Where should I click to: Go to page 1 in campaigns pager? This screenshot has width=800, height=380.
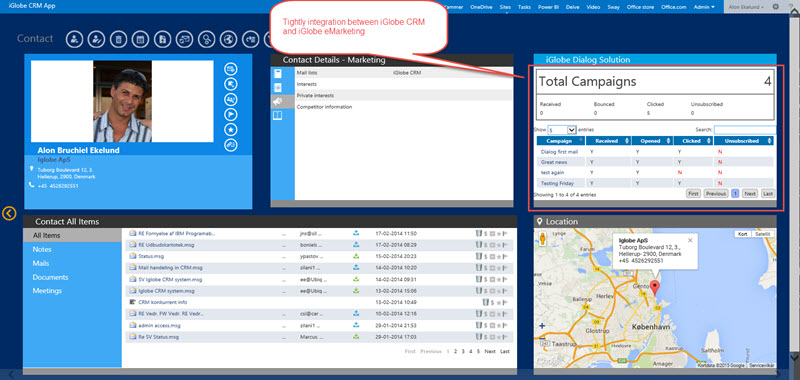click(x=735, y=194)
